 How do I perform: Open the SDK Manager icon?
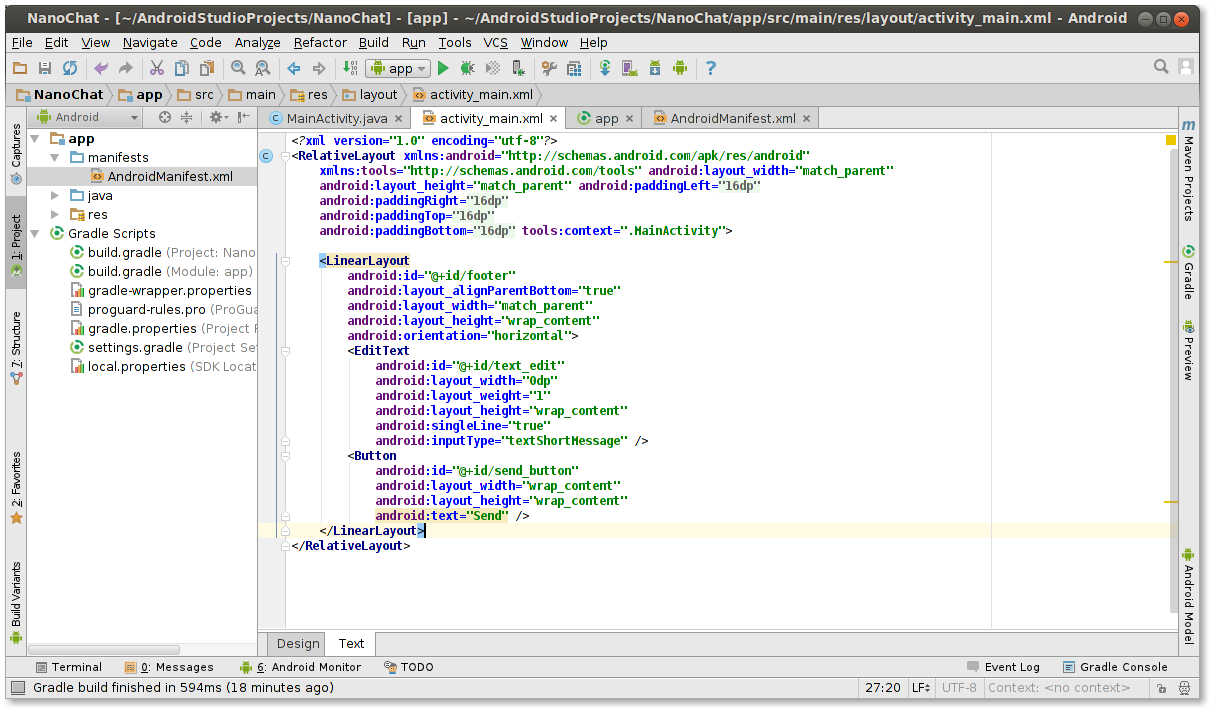tap(655, 68)
